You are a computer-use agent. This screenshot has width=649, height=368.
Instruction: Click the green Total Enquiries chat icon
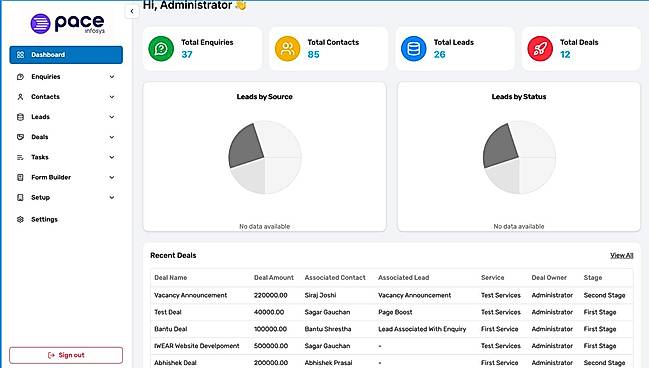point(161,48)
